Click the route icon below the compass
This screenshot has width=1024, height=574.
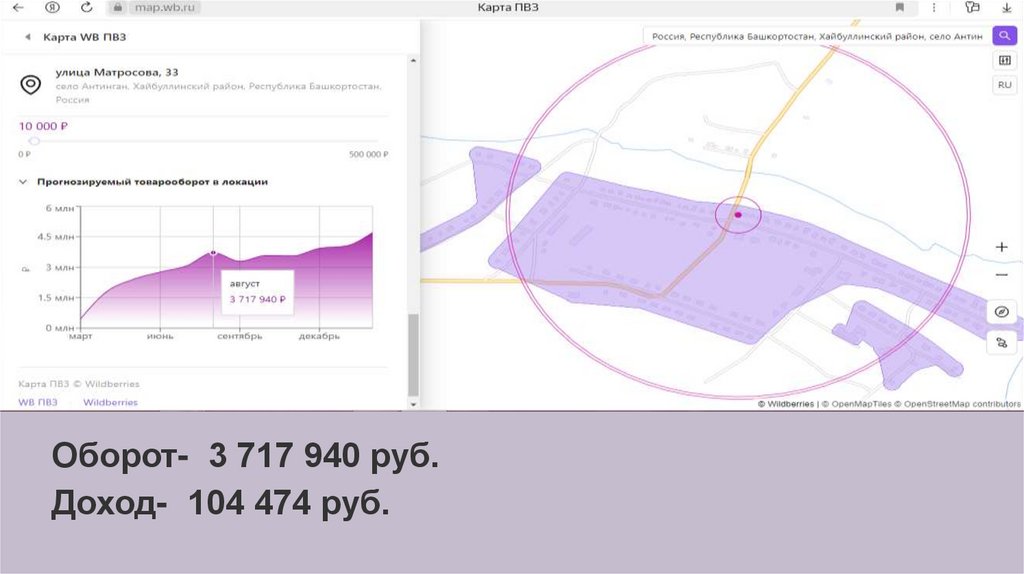(1001, 343)
